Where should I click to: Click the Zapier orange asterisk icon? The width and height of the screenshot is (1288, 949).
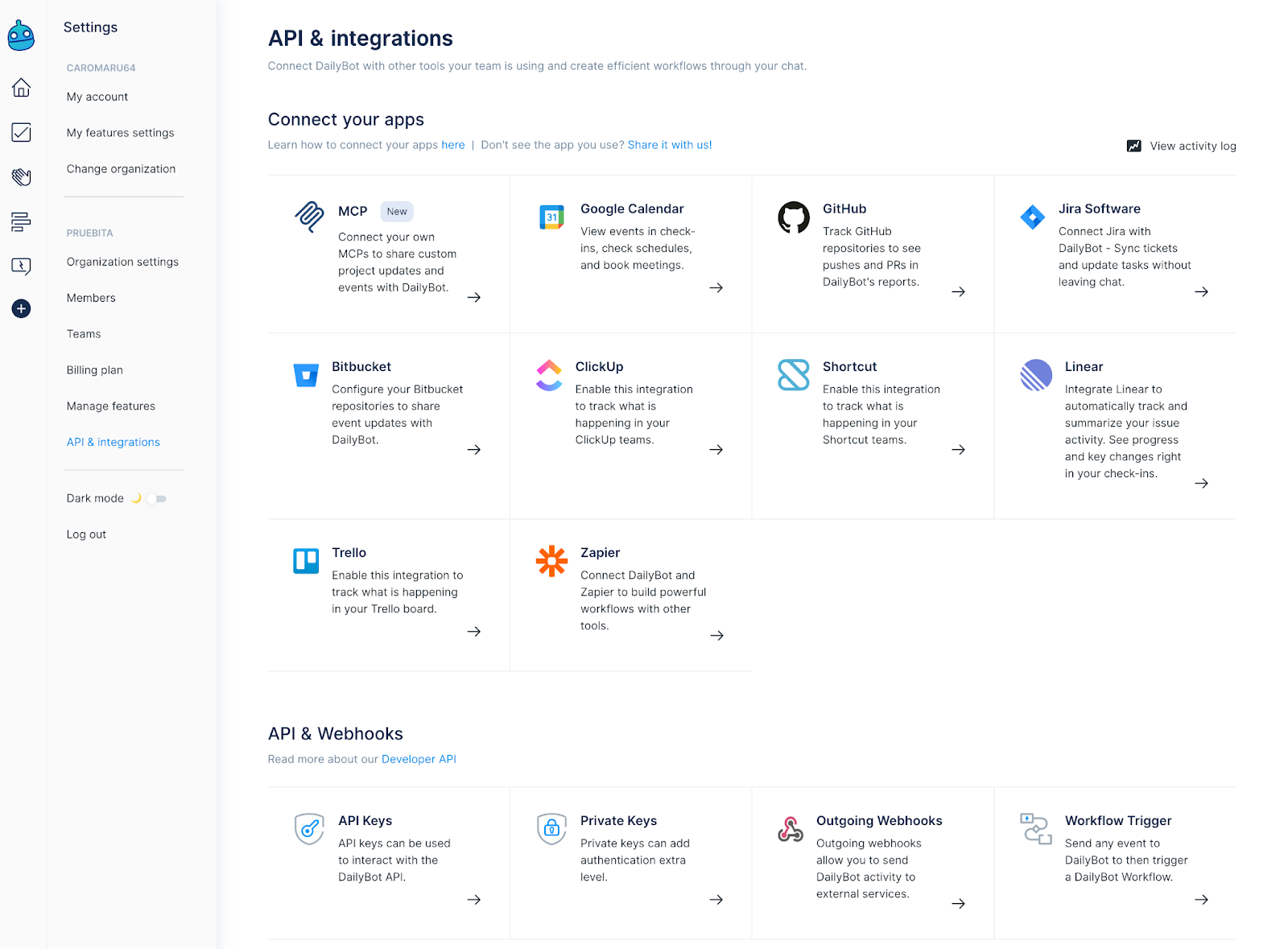click(x=551, y=561)
